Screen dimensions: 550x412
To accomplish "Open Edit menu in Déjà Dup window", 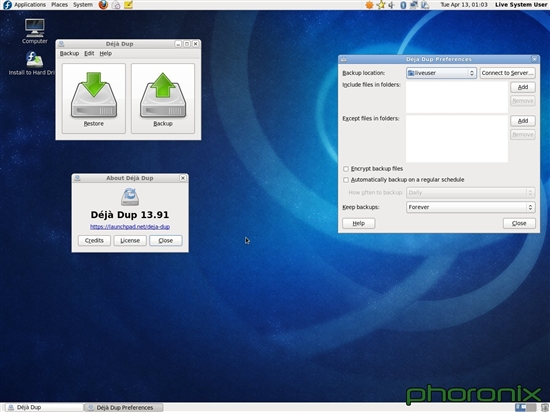I will click(x=89, y=53).
